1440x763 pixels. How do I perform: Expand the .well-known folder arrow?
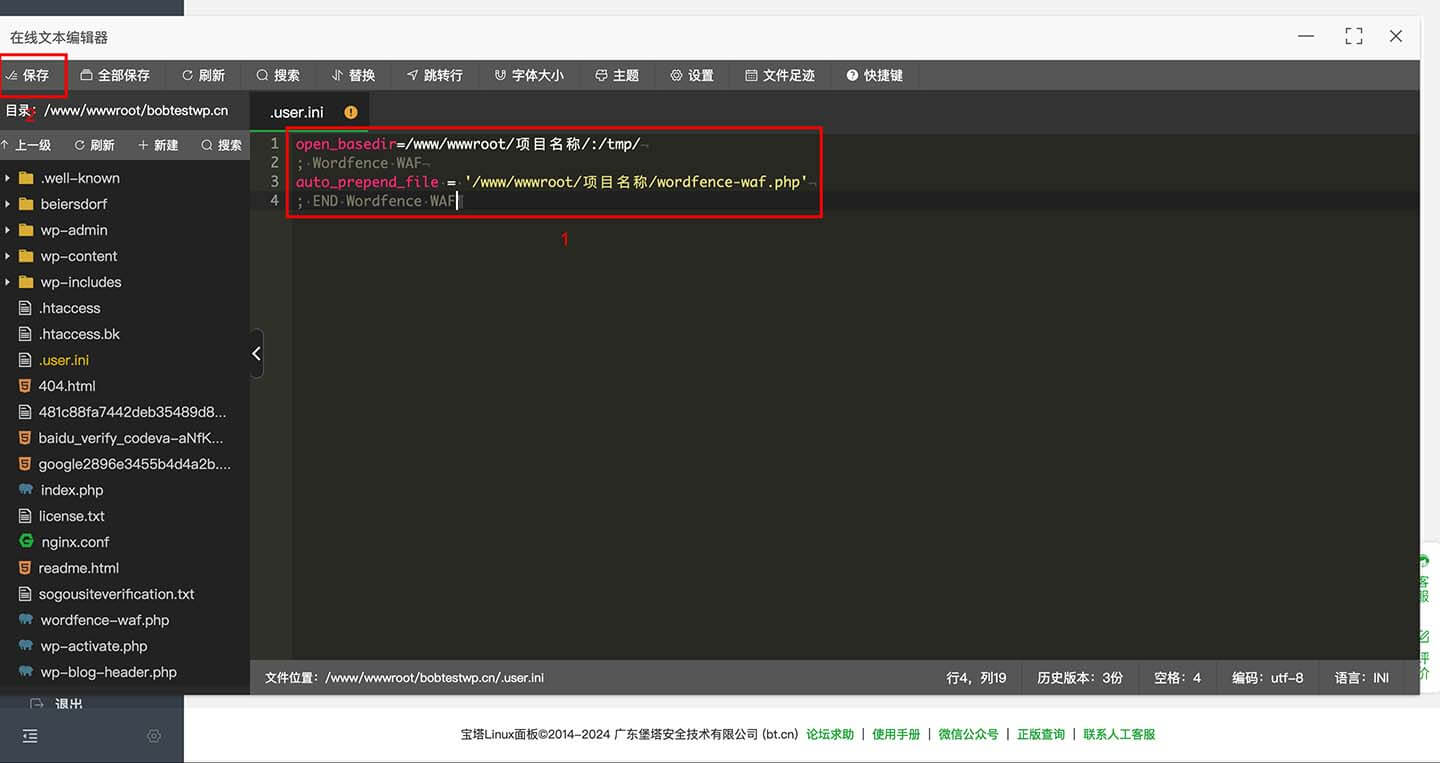8,178
